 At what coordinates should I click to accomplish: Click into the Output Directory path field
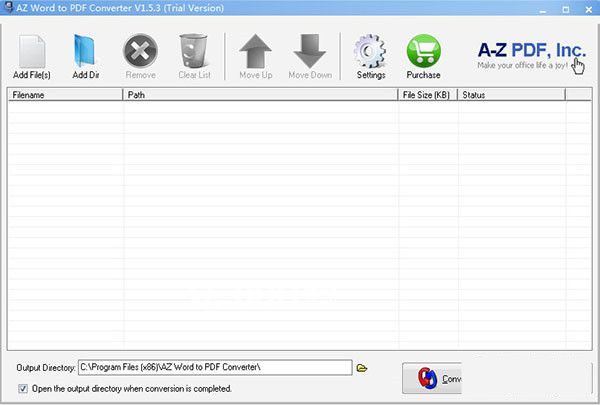click(215, 367)
